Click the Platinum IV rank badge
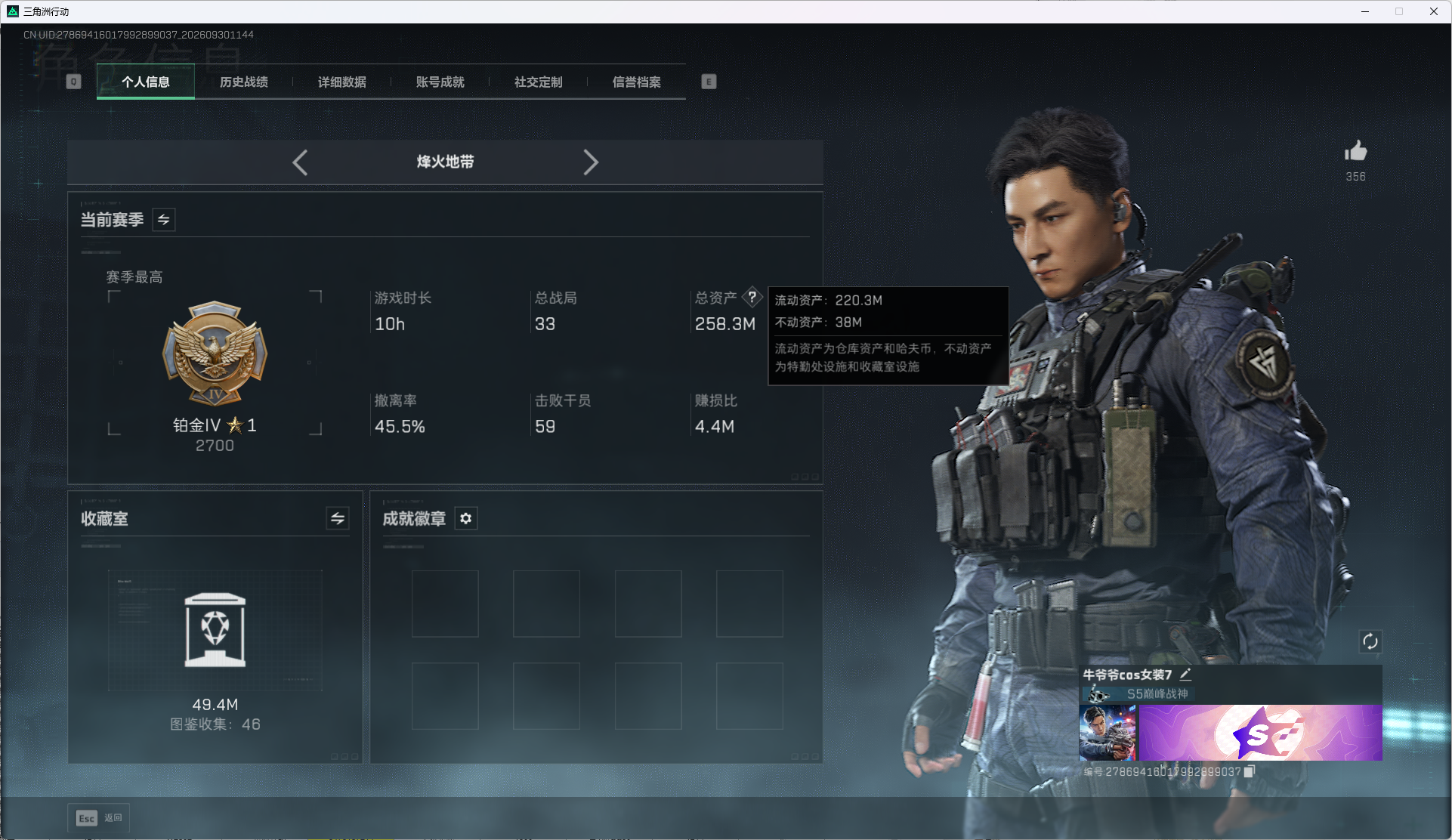The width and height of the screenshot is (1452, 840). point(215,354)
